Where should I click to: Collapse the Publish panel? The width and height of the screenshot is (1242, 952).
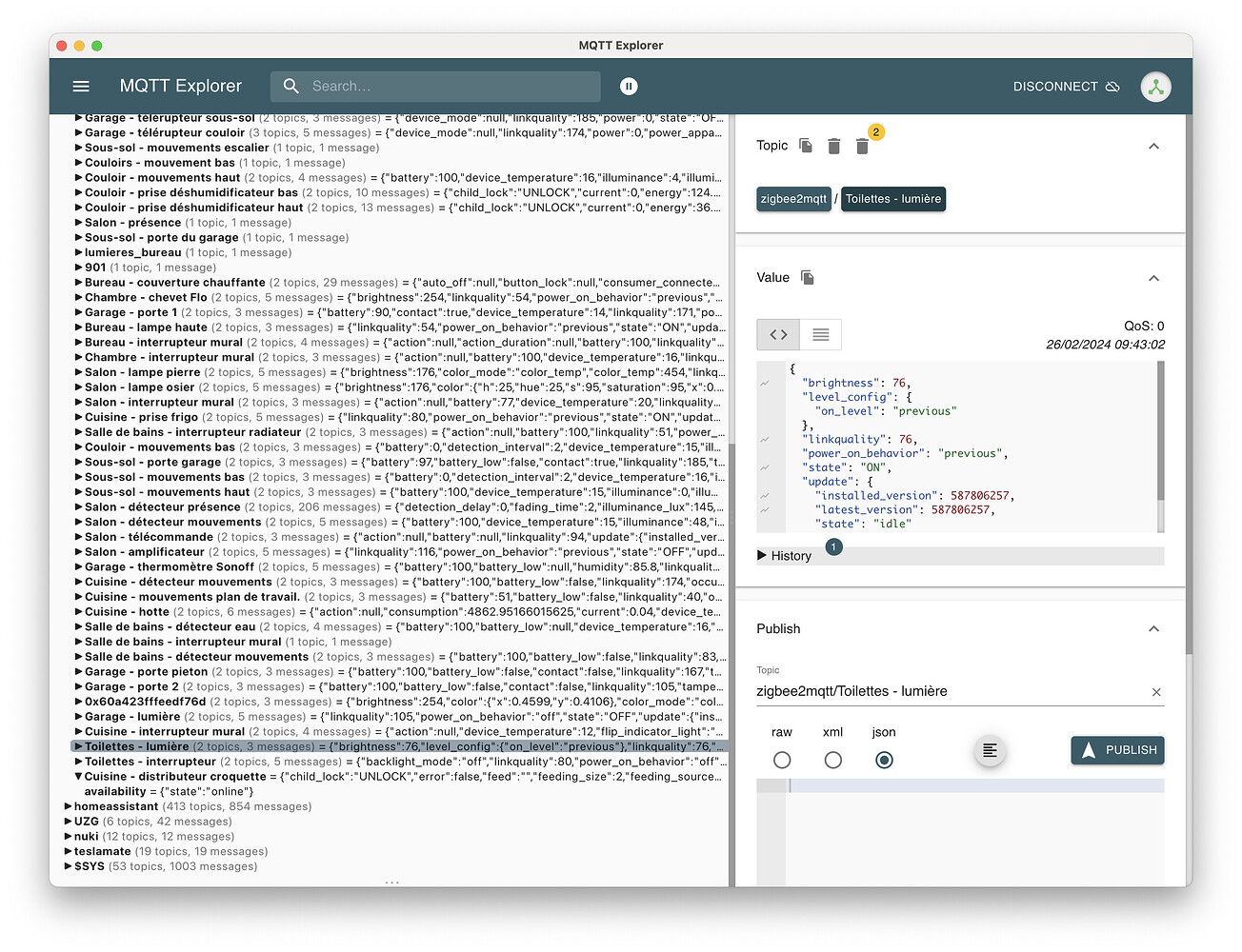[x=1153, y=628]
